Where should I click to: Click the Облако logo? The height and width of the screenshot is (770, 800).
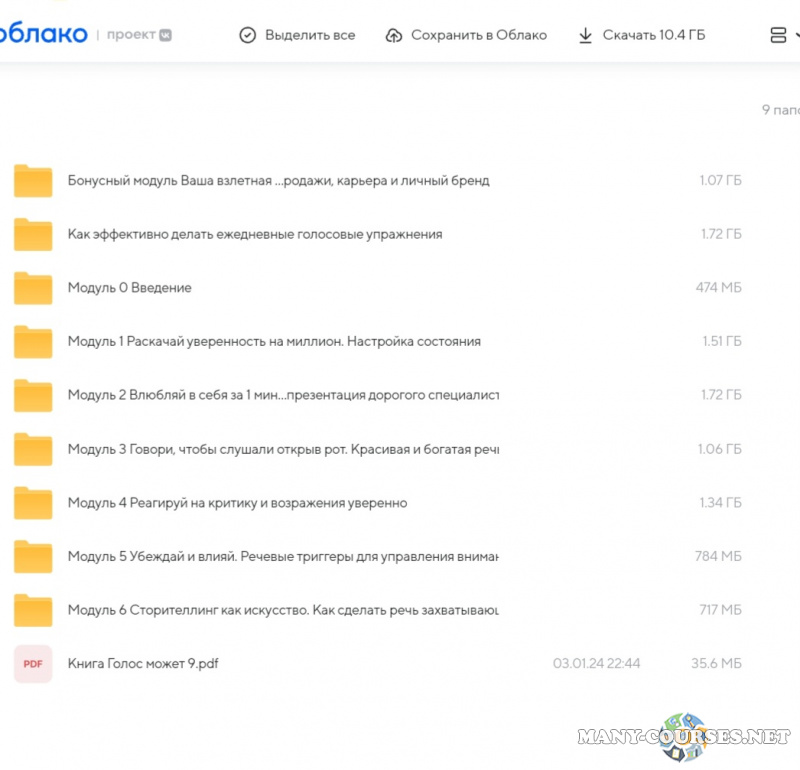(43, 34)
